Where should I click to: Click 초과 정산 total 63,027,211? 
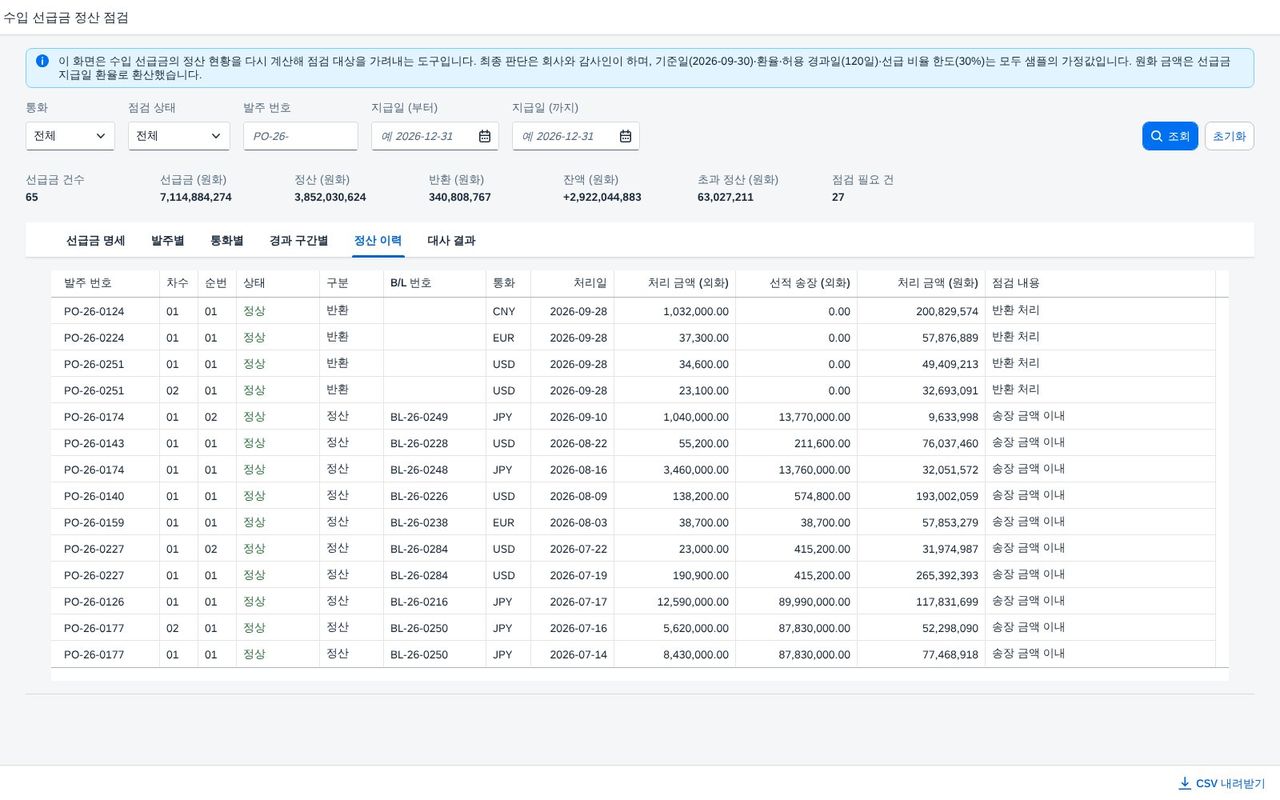(x=725, y=197)
